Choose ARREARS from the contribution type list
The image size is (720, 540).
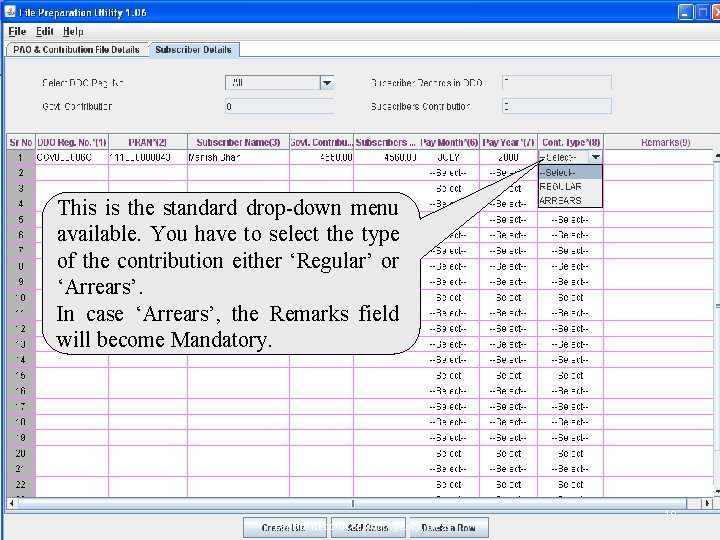[x=570, y=201]
